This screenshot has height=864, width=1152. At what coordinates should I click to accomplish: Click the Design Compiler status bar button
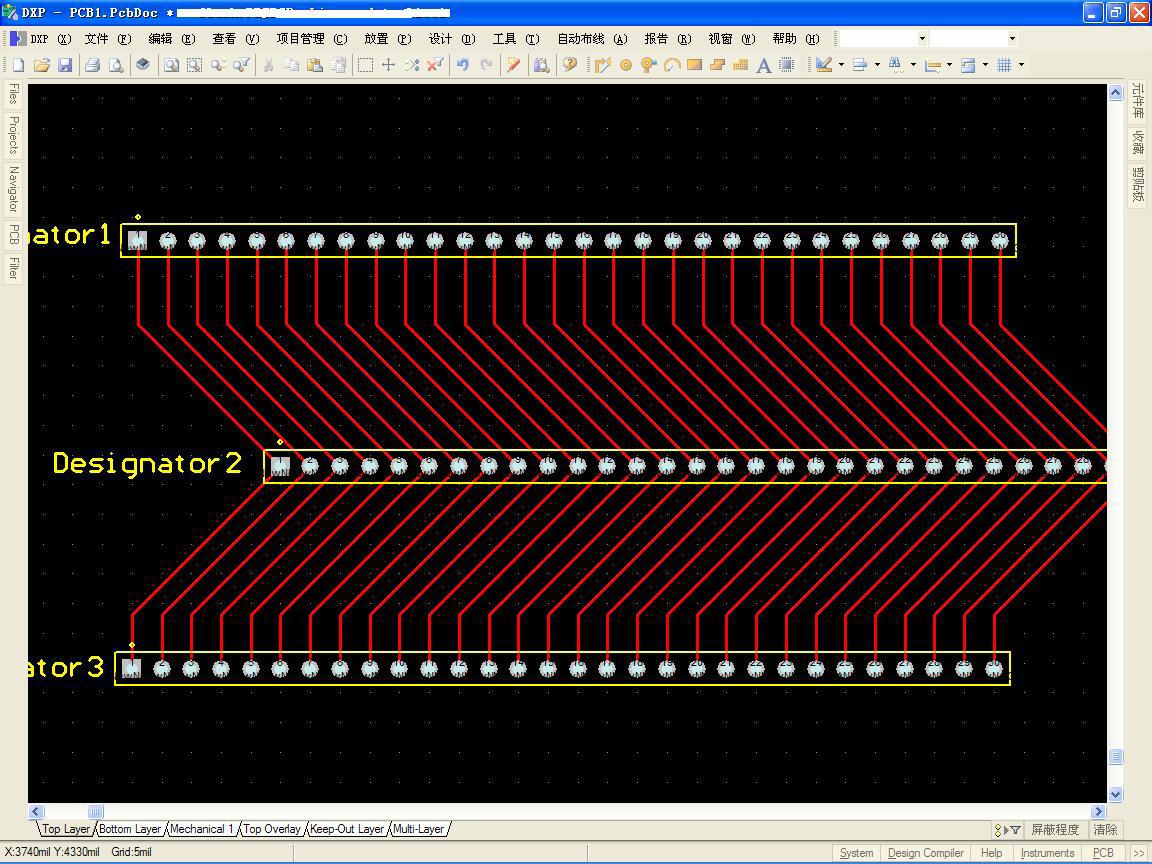pos(925,853)
